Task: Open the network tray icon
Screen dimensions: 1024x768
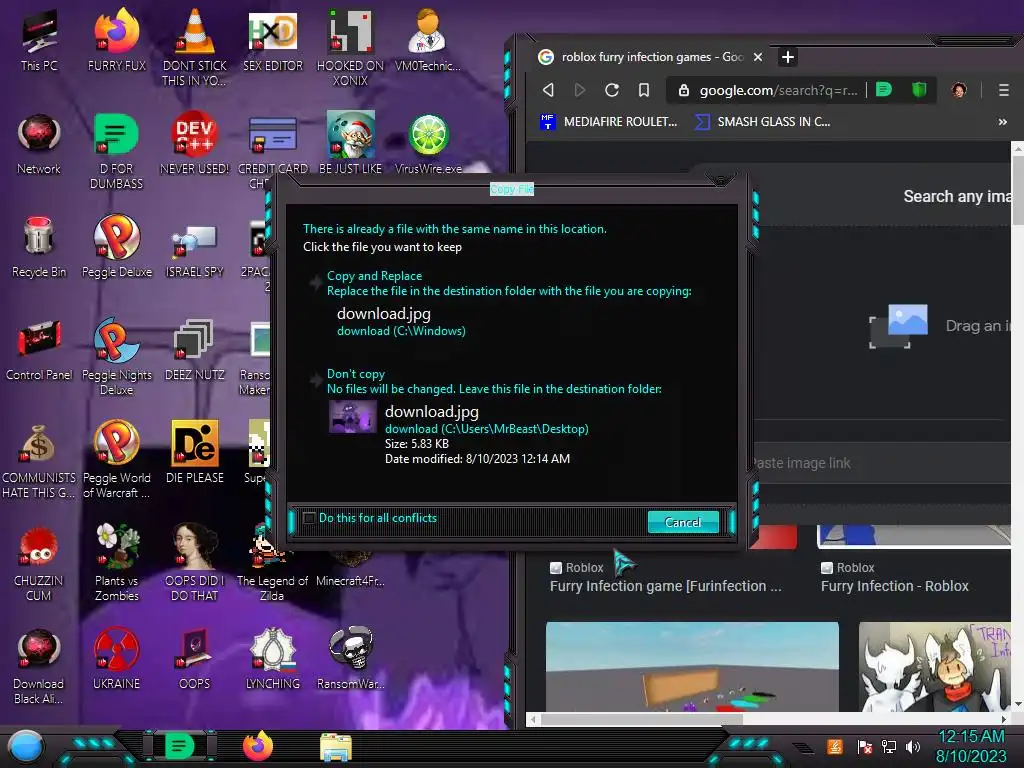Action: point(889,746)
